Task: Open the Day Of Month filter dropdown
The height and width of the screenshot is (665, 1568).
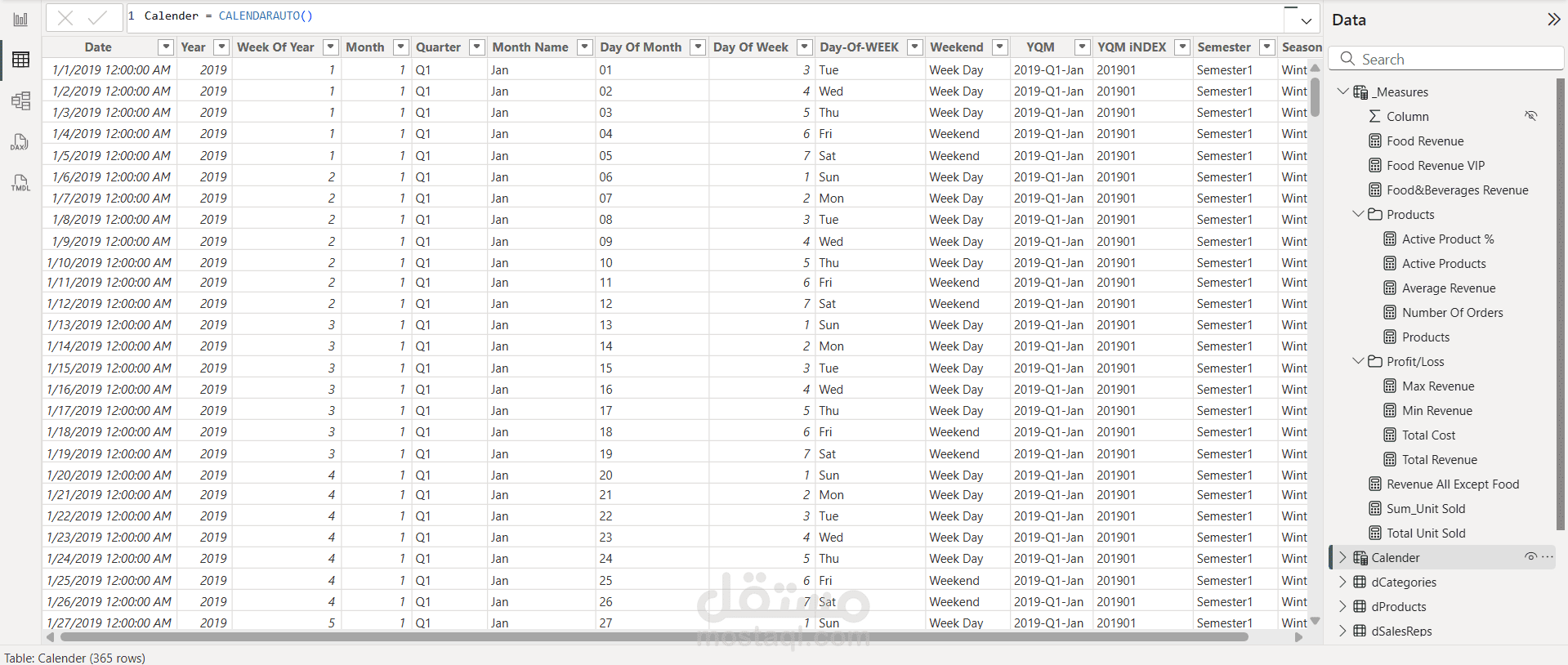Action: click(698, 47)
